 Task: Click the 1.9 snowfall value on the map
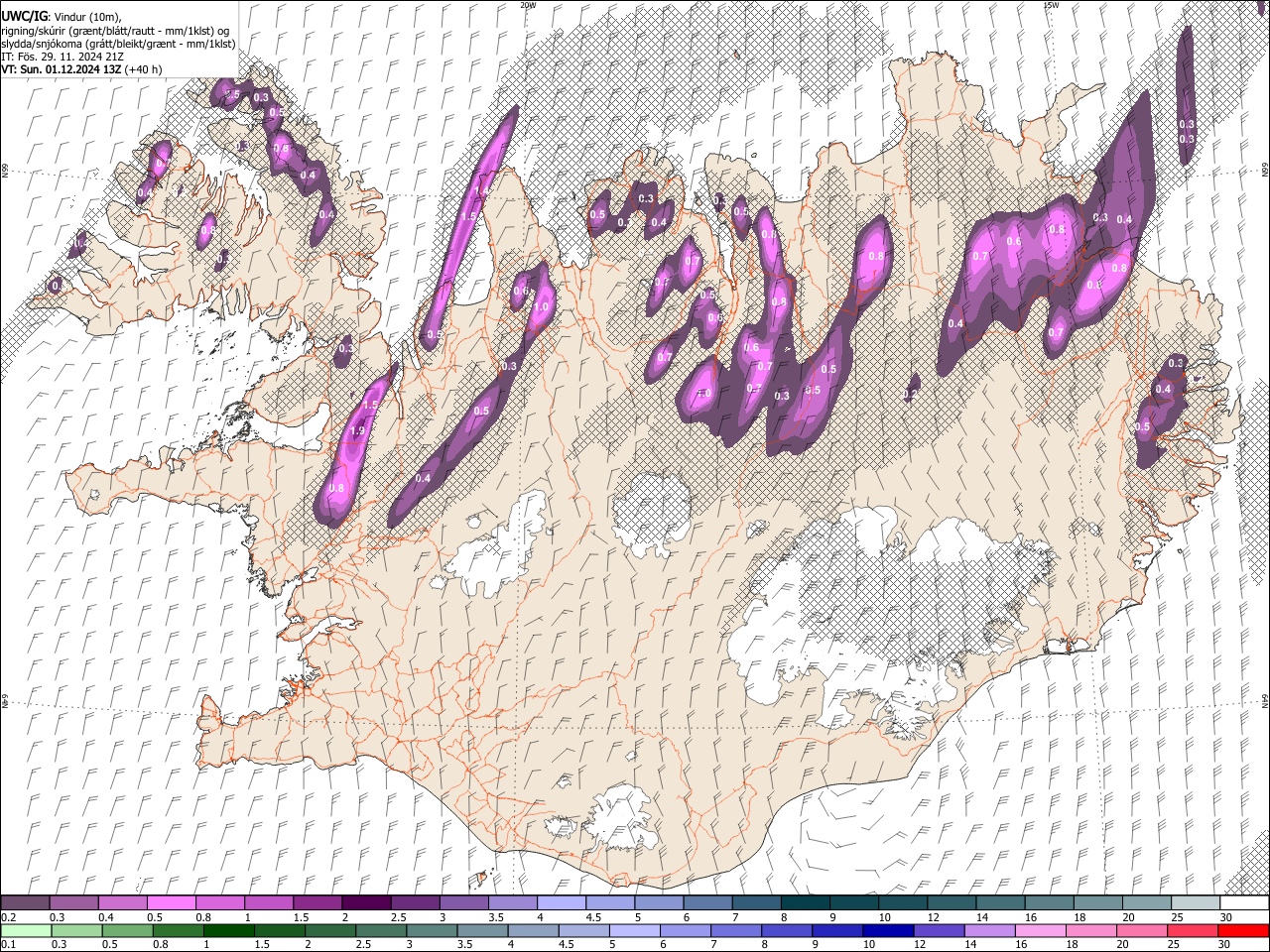click(x=358, y=430)
